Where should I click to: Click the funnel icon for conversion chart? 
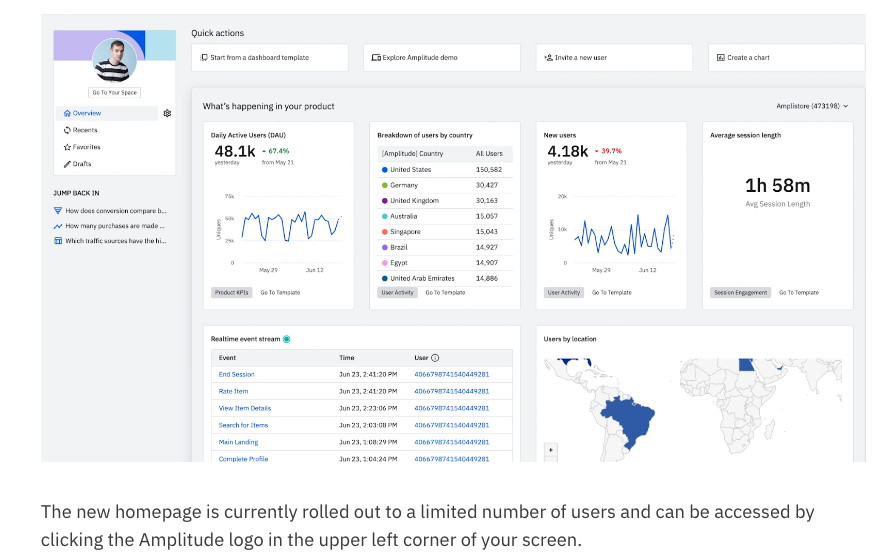point(57,211)
